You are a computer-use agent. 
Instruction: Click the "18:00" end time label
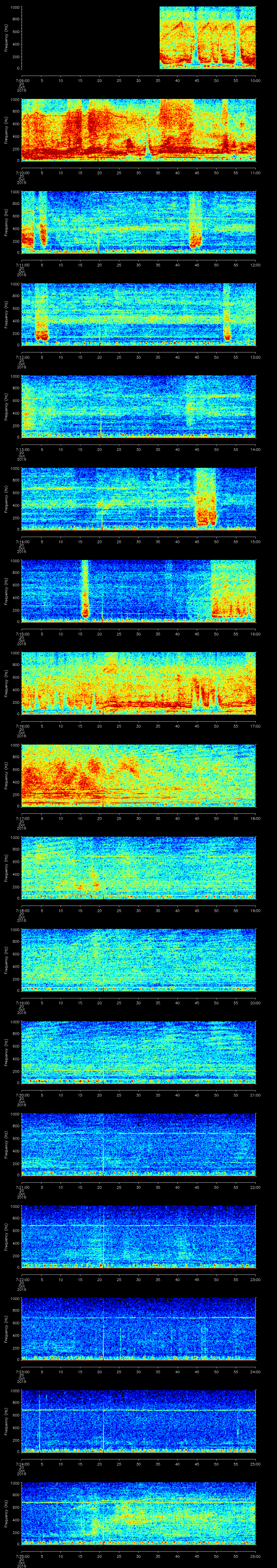[x=256, y=818]
